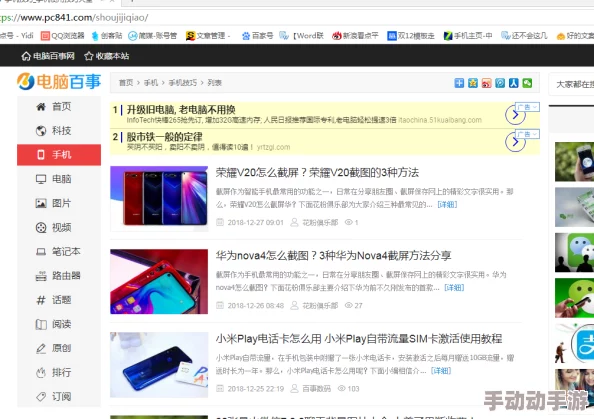Screen dimensions: 594x419
Task: Go to 首页 in left sidebar
Action: click(x=59, y=106)
